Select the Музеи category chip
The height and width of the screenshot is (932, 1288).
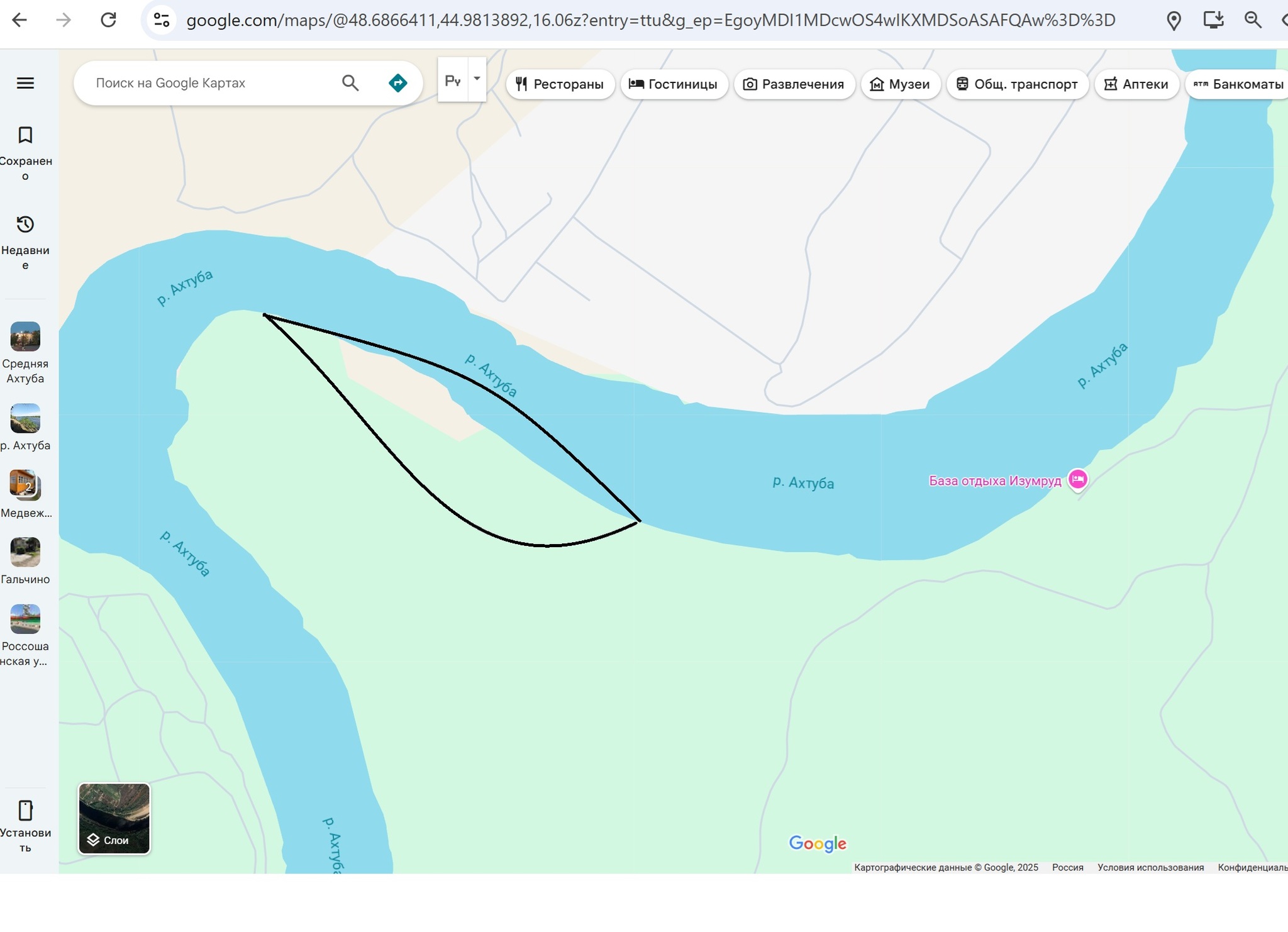(900, 84)
